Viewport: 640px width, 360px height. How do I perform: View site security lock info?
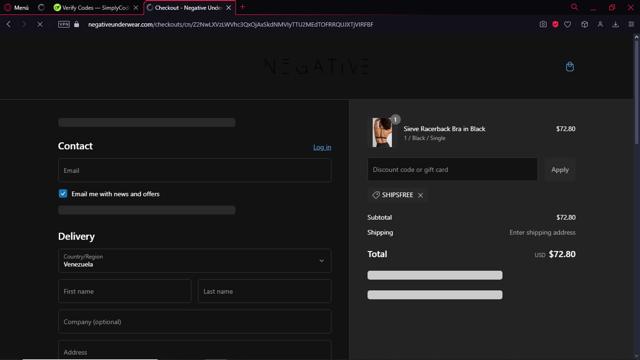click(x=76, y=24)
